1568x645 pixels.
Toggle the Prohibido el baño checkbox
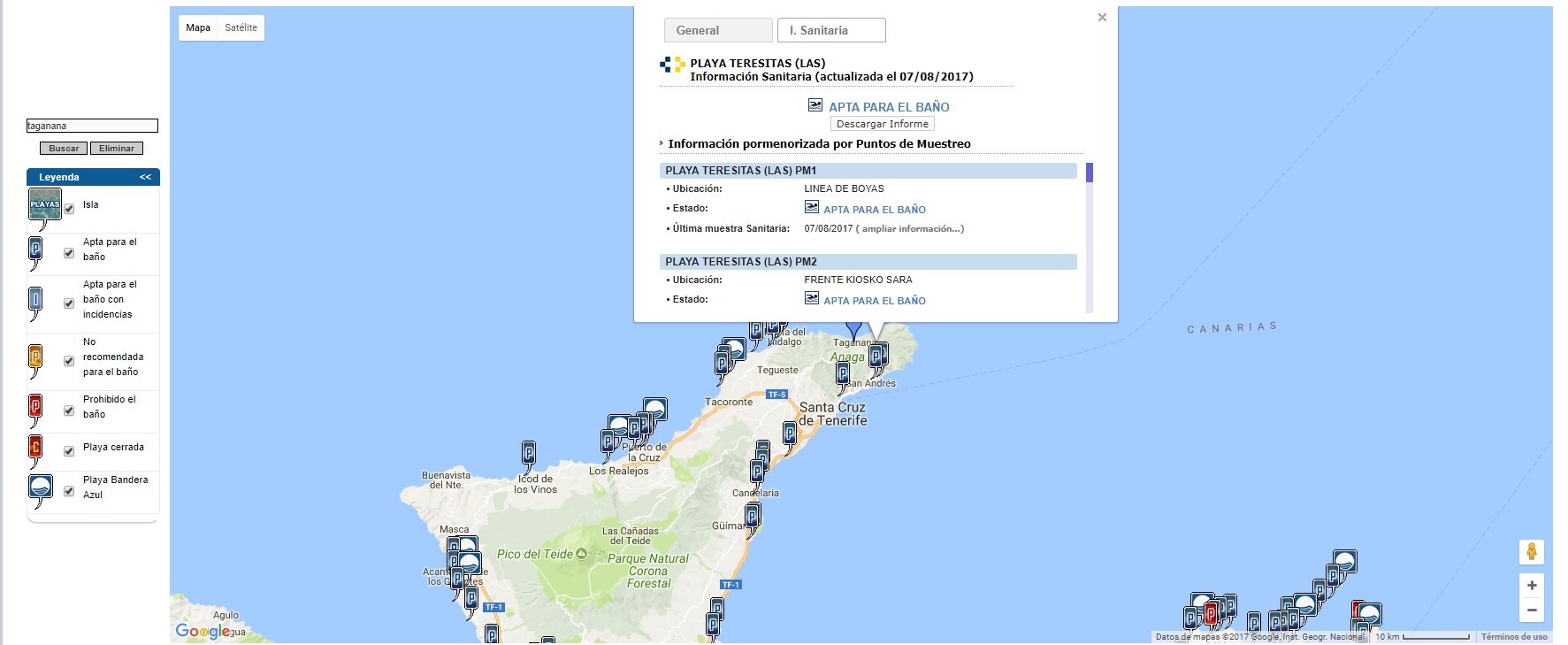[69, 411]
